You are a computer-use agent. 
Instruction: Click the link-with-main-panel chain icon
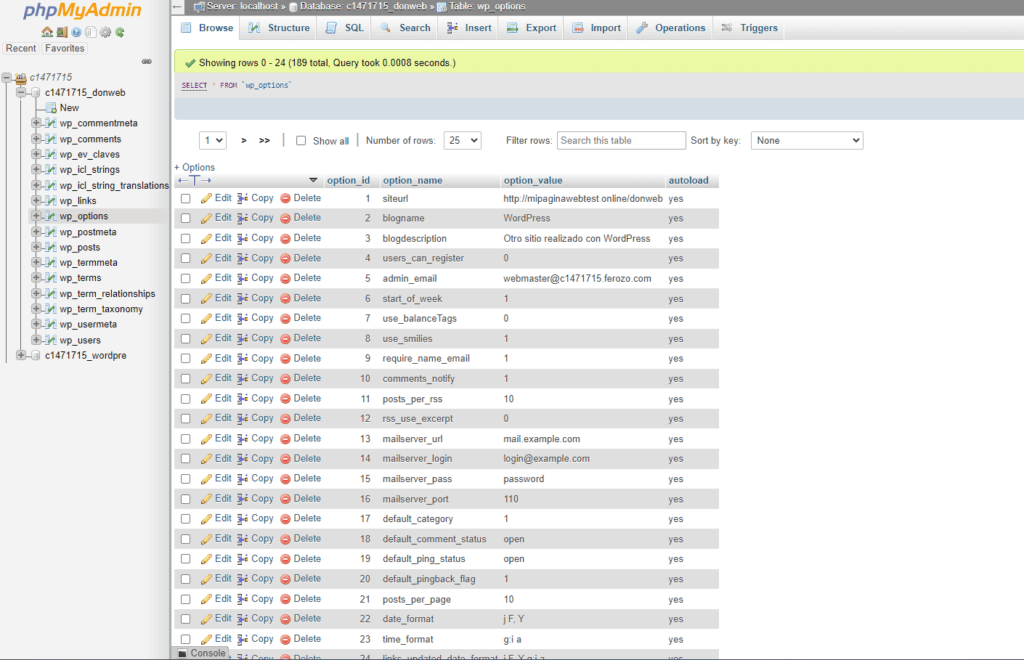pyautogui.click(x=147, y=61)
